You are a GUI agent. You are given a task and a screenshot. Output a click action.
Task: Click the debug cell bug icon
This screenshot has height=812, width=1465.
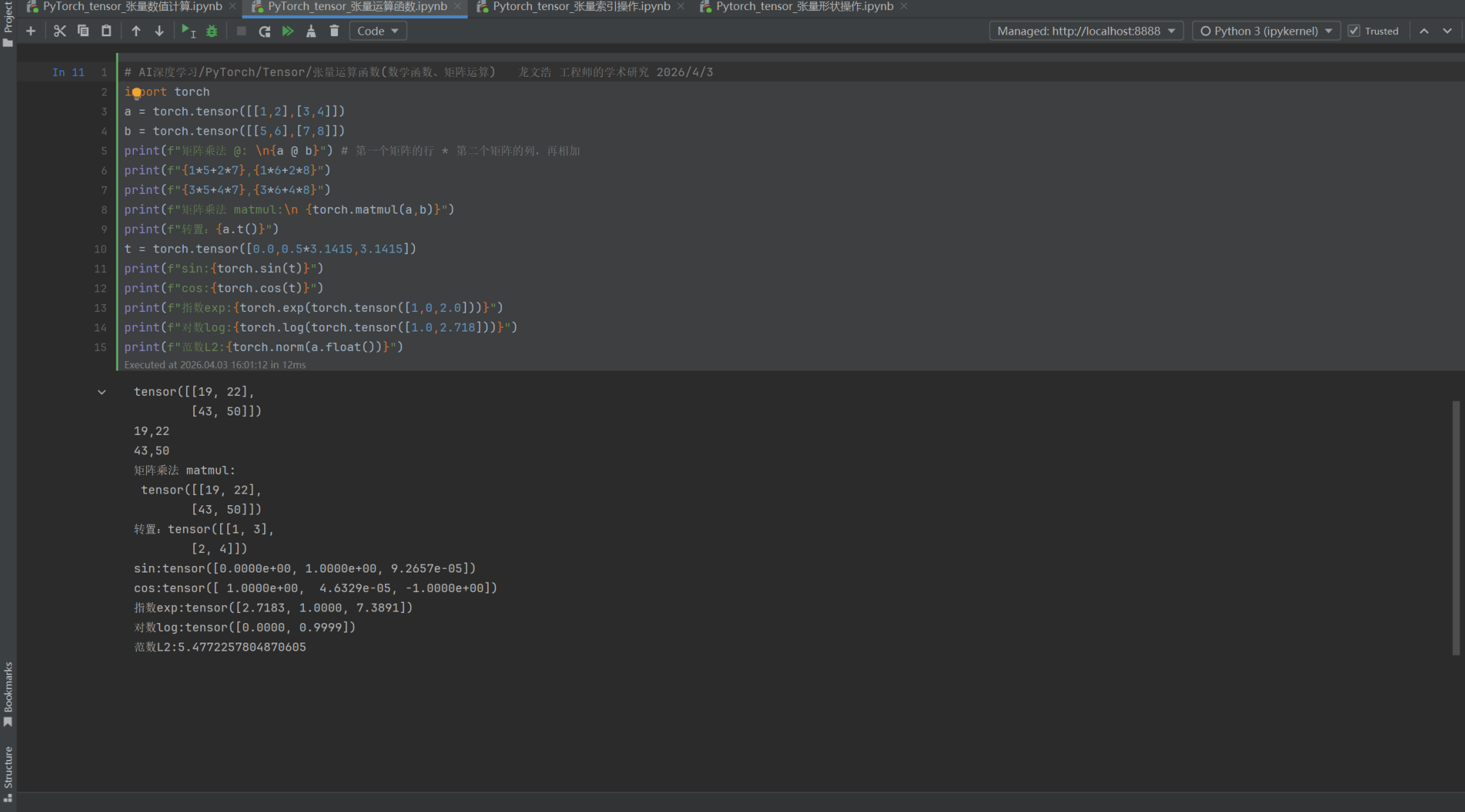click(x=212, y=31)
